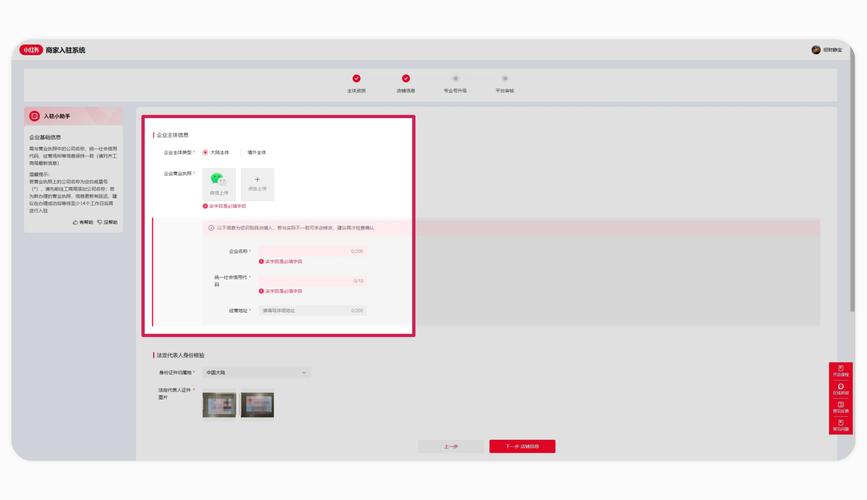This screenshot has width=867, height=500.
Task: Open the 身份证件归属地 dropdown
Action: click(256, 372)
